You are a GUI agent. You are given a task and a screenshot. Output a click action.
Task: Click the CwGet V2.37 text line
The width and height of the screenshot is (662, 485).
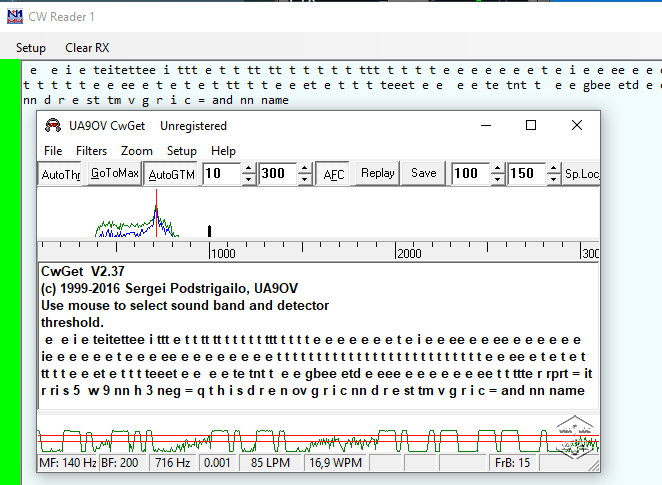[83, 271]
